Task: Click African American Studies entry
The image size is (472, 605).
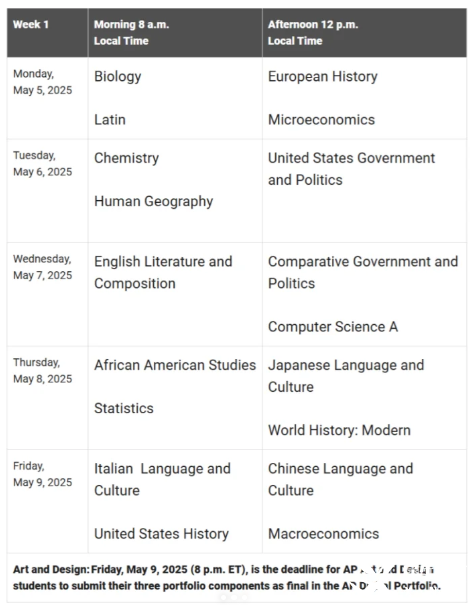Action: click(175, 365)
